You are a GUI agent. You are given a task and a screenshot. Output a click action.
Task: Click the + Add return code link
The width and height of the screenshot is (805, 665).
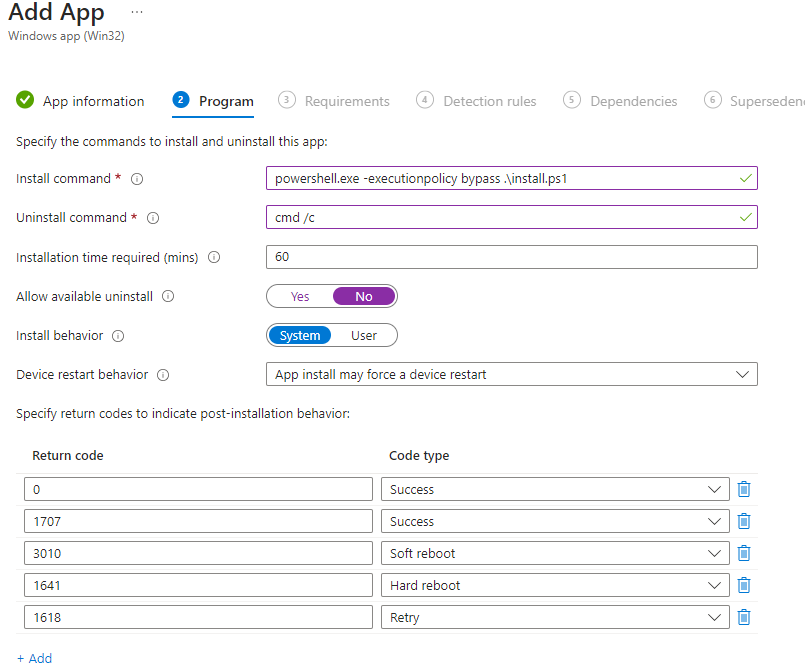[34, 658]
